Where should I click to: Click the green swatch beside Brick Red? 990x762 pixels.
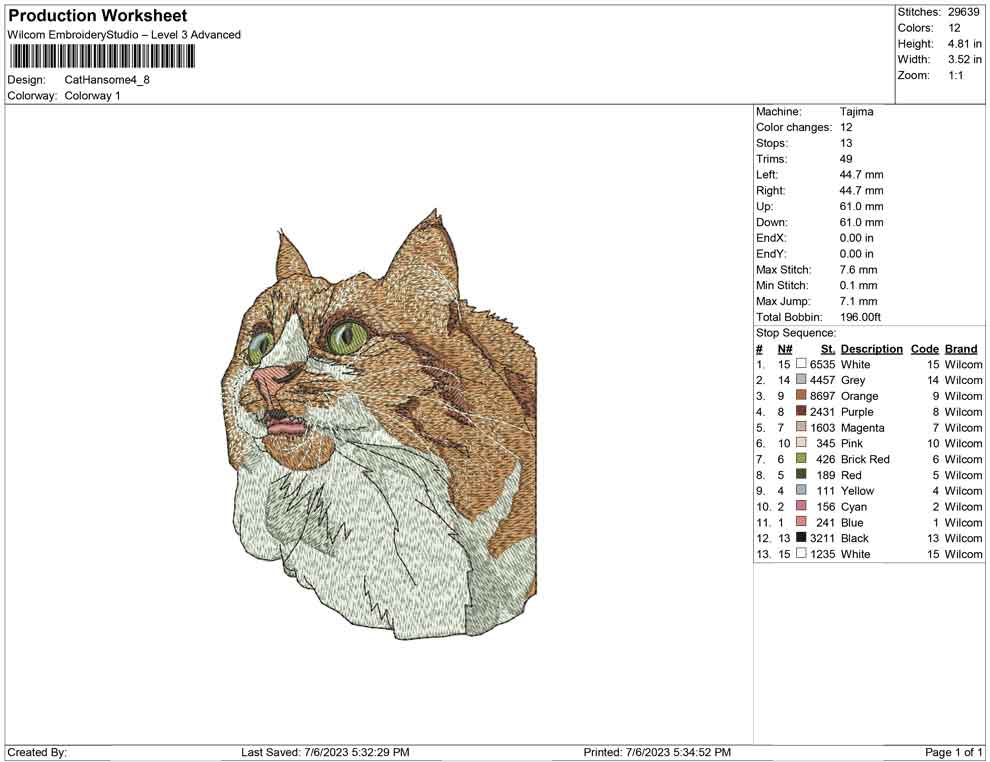click(x=801, y=458)
